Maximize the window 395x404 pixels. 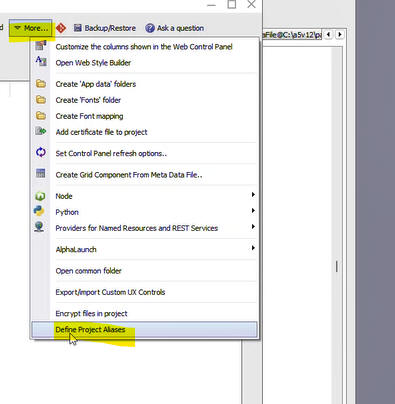[232, 4]
